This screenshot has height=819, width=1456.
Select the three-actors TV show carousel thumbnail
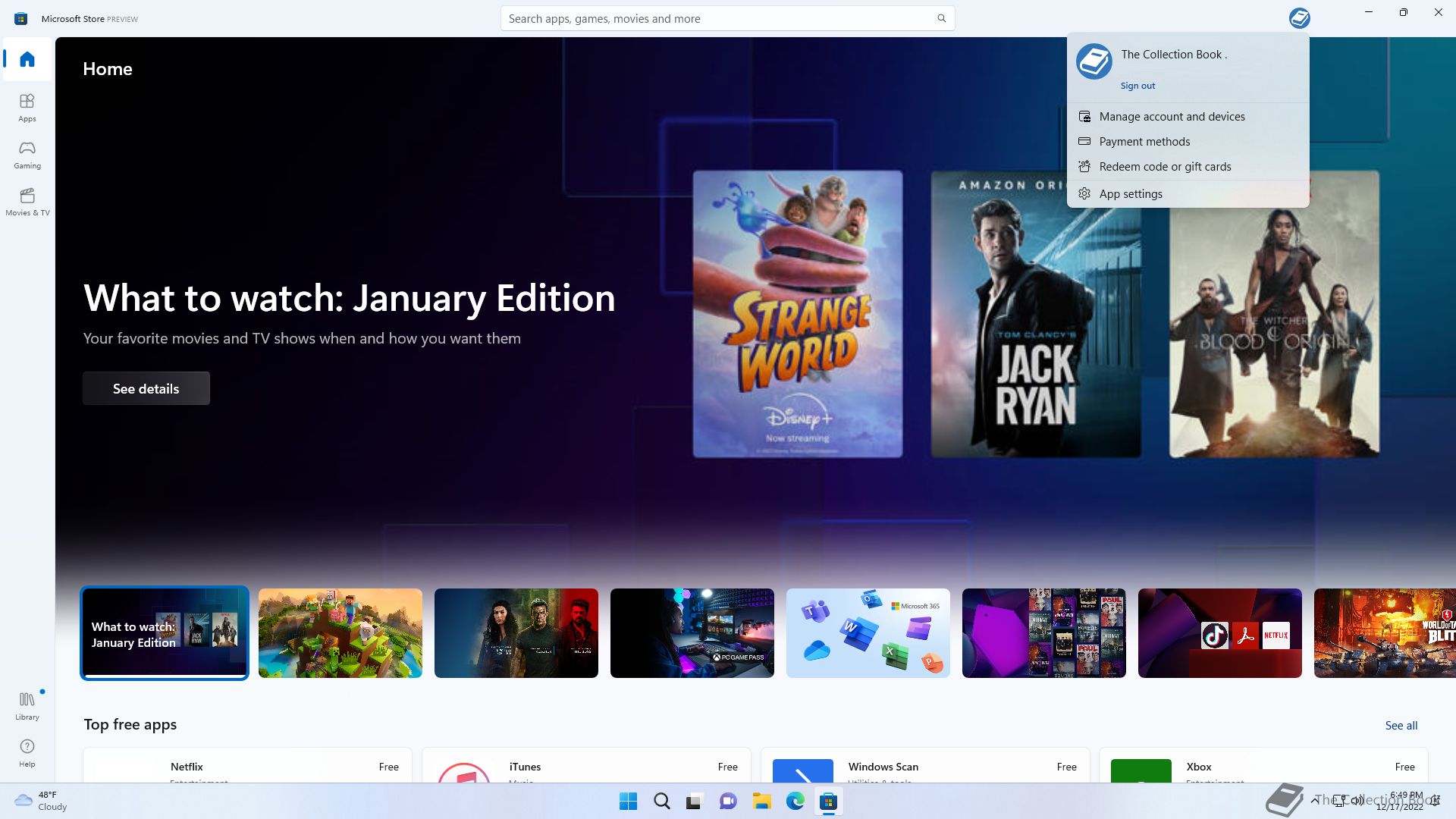[x=516, y=633]
